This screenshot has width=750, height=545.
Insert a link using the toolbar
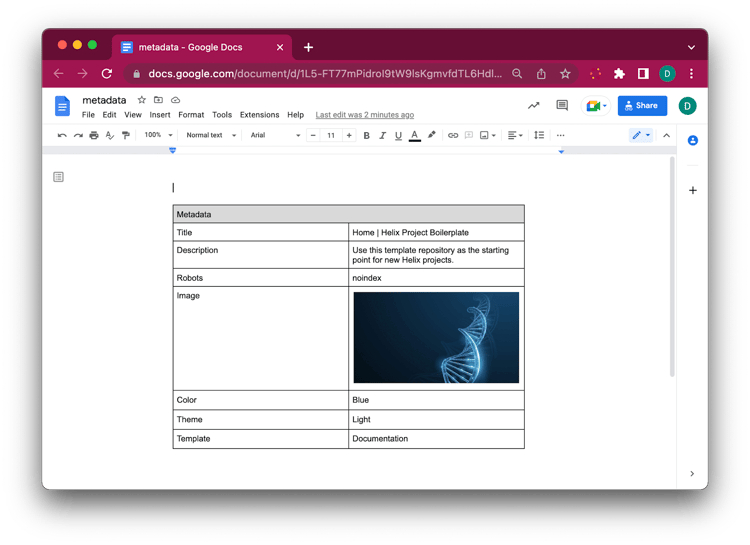tap(453, 135)
